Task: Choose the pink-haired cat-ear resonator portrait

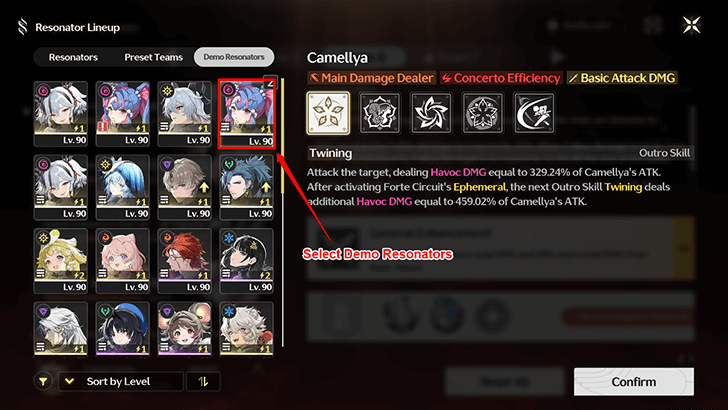Action: pos(123,260)
